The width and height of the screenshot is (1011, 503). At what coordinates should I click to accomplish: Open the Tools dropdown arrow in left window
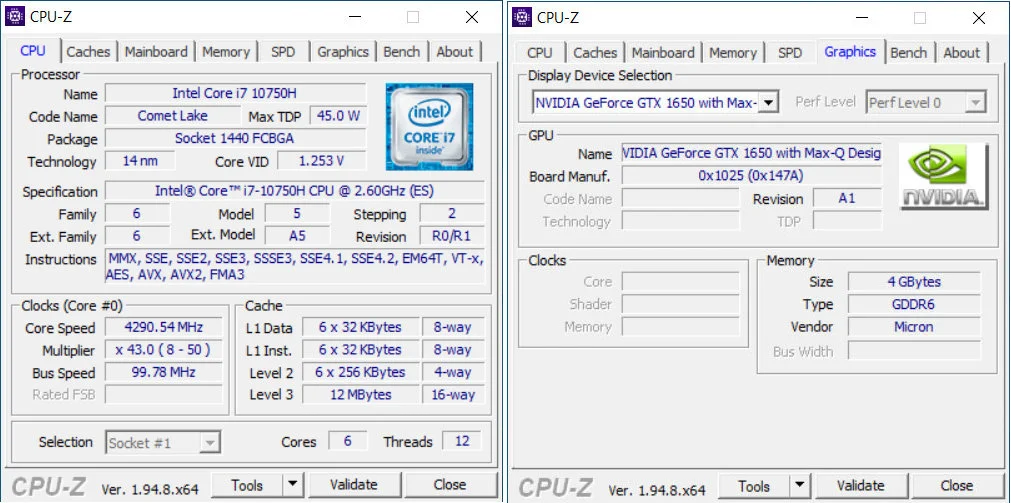click(x=292, y=485)
